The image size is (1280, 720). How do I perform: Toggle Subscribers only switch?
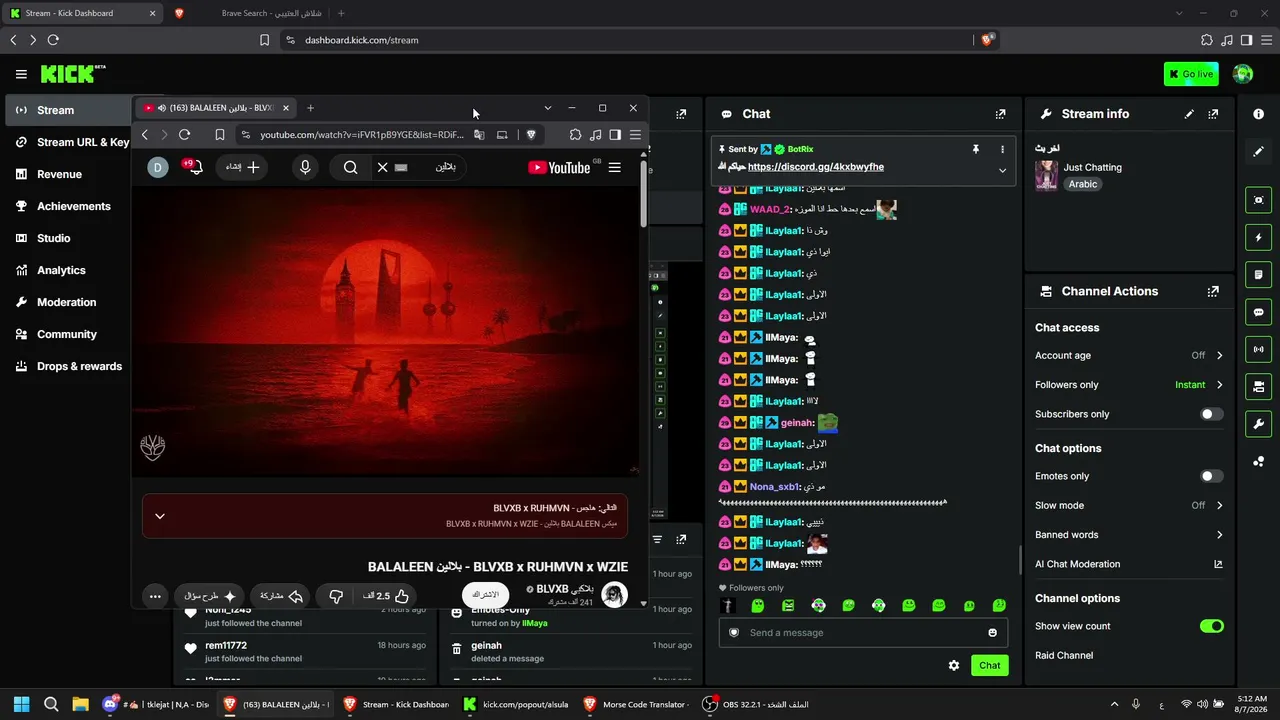click(1211, 414)
